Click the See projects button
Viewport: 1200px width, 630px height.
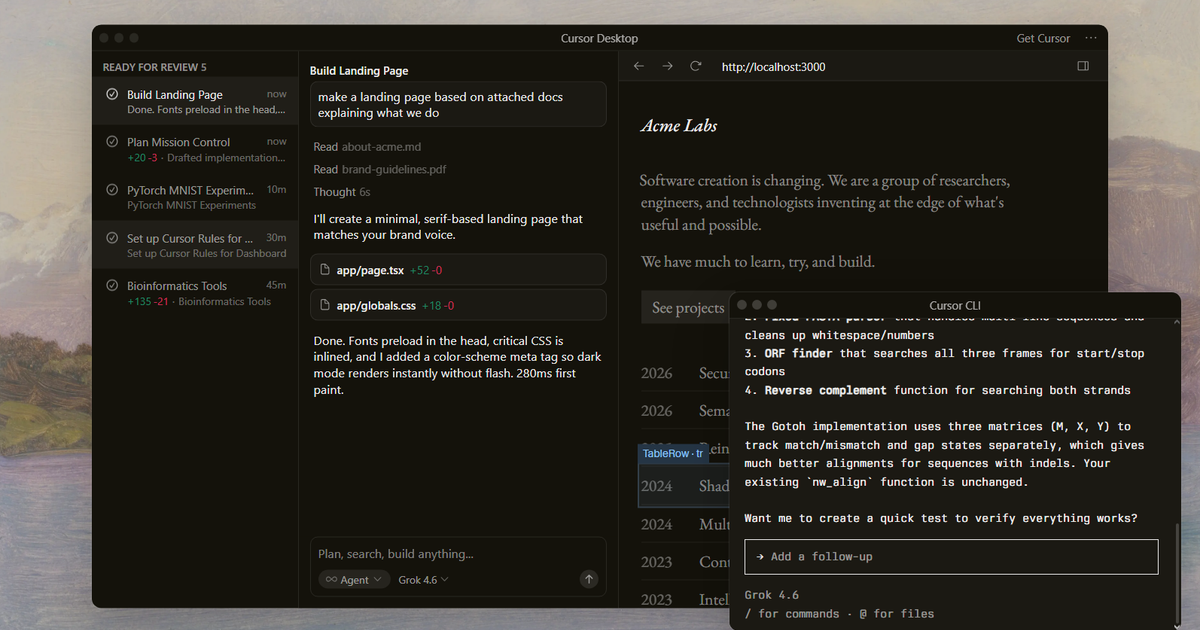click(x=688, y=308)
